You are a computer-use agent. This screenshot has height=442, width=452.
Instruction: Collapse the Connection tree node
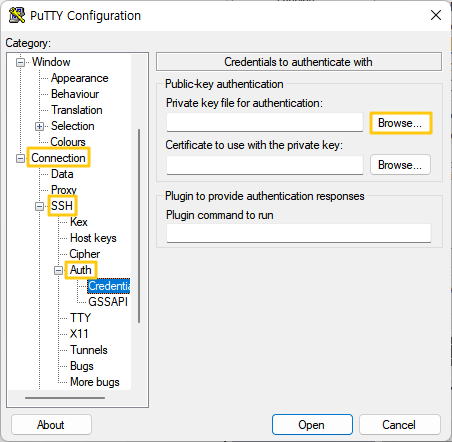point(20,158)
